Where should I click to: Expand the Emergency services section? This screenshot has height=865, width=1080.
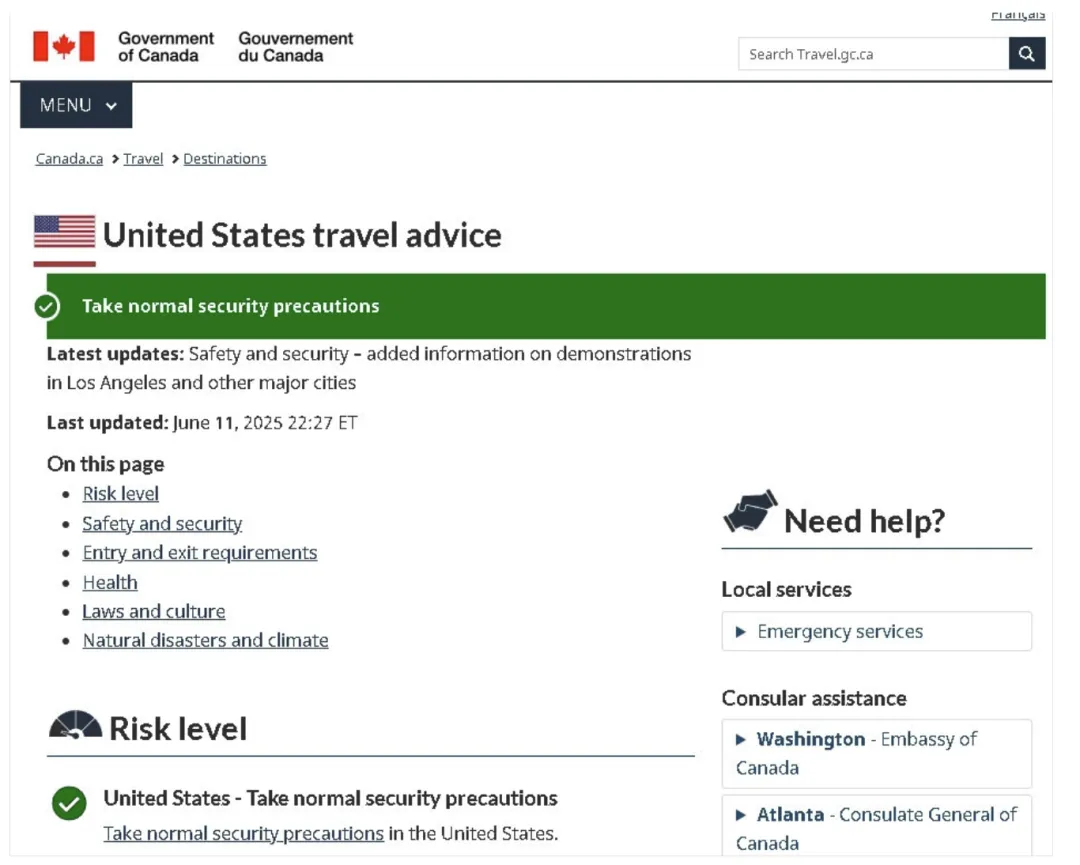[x=876, y=631]
